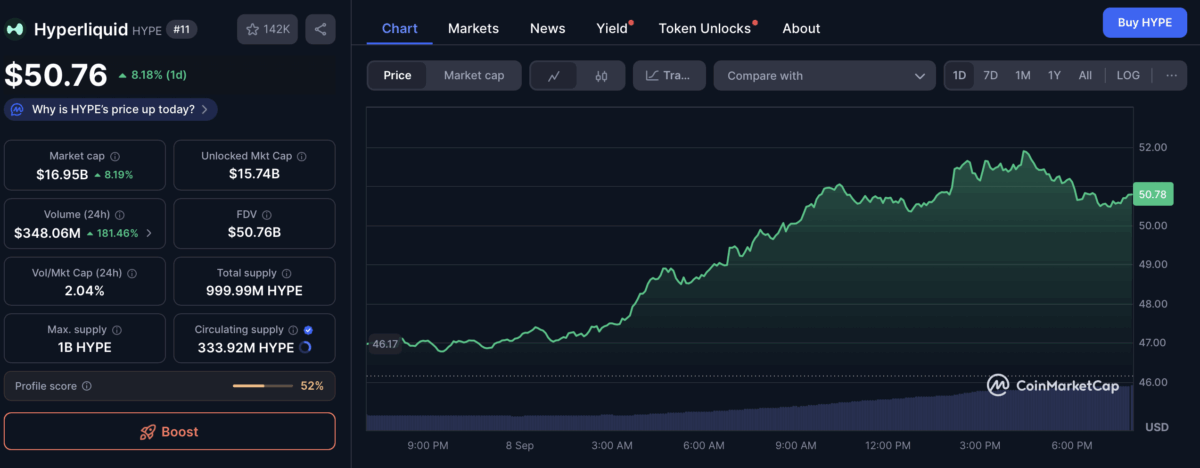Expand Volume (24h) details chevron
This screenshot has height=468, width=1200.
click(150, 233)
